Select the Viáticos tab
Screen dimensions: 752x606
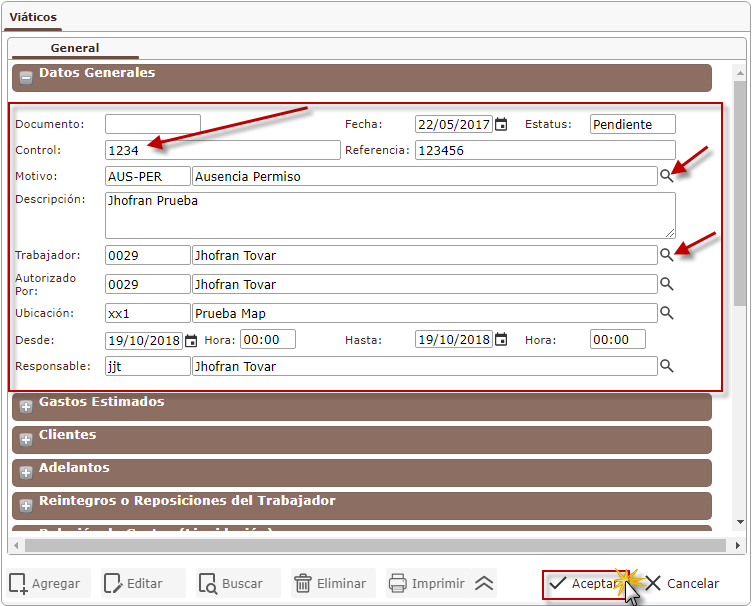coord(33,17)
